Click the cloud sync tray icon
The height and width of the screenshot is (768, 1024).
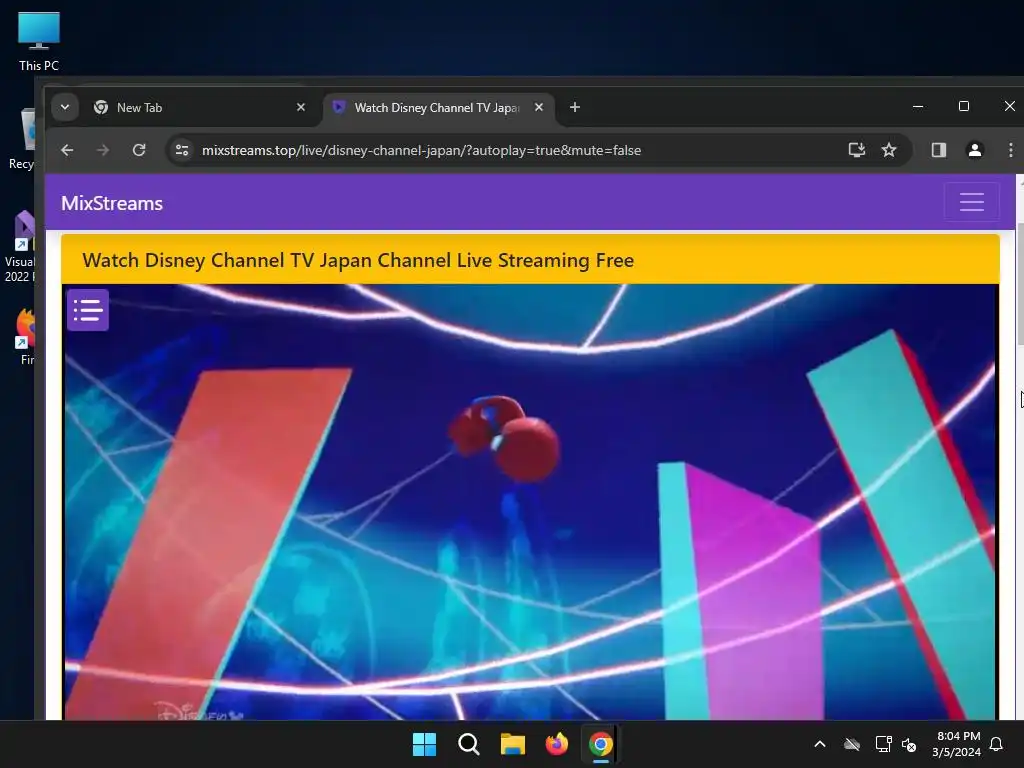tap(852, 744)
